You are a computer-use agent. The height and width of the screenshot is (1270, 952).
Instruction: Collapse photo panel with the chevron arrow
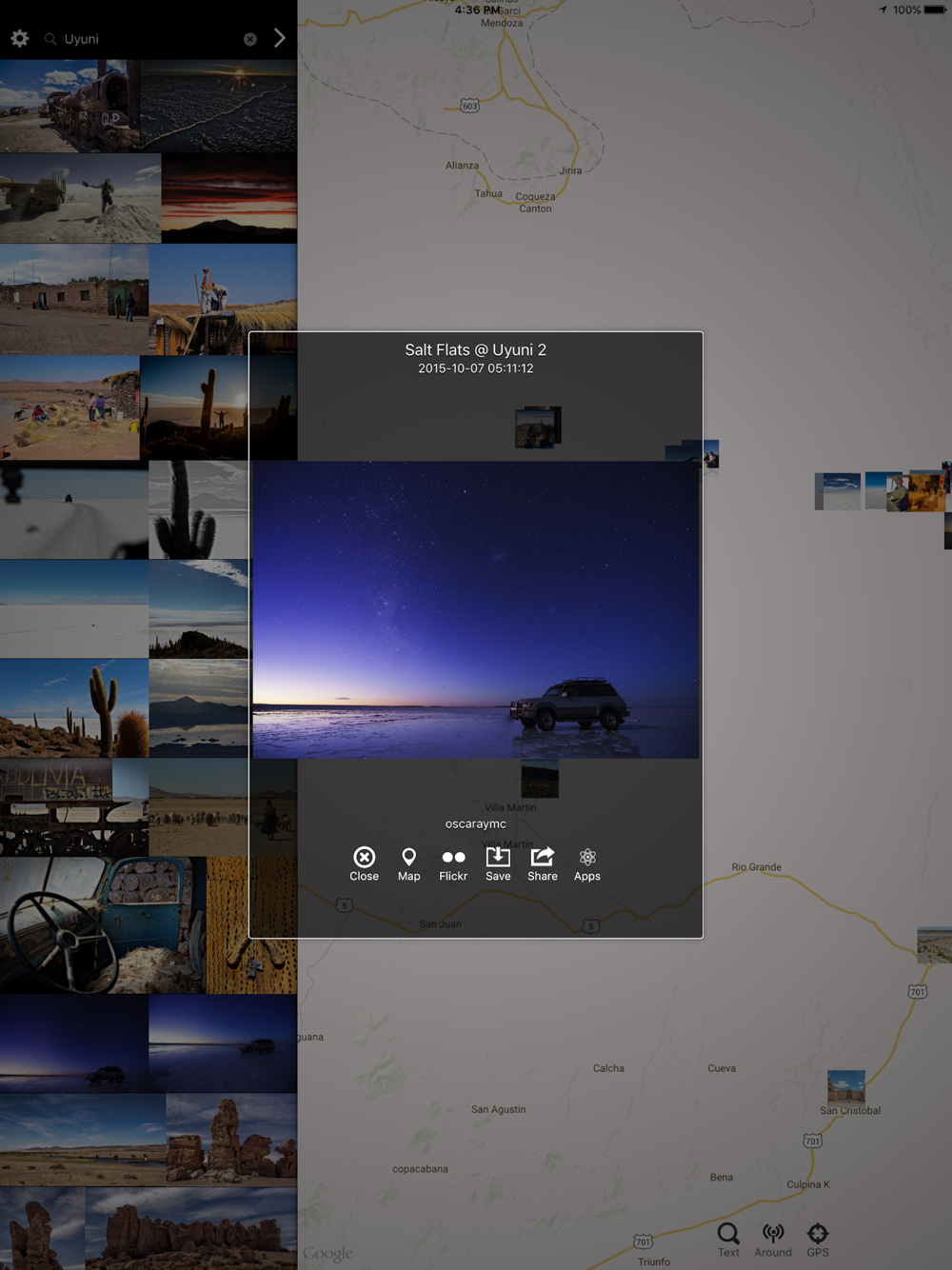point(279,38)
